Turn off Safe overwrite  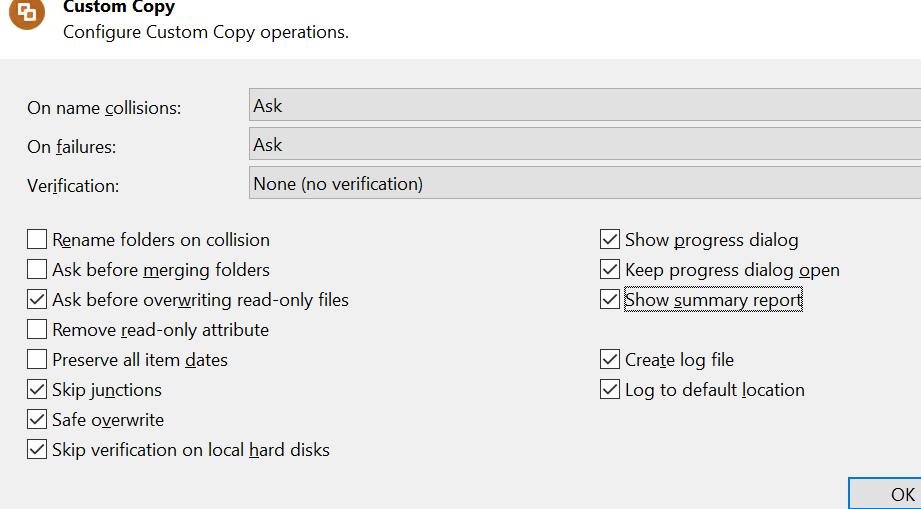[37, 420]
